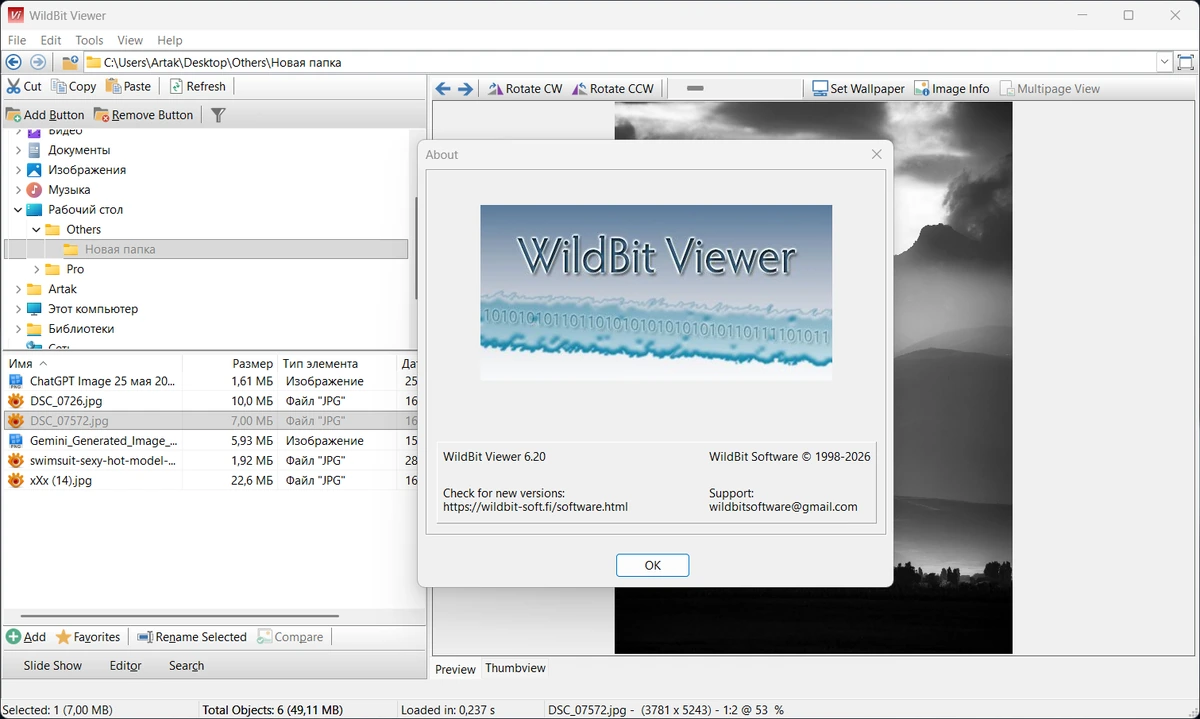
Task: Rotate the image counter-clockwise
Action: (613, 89)
